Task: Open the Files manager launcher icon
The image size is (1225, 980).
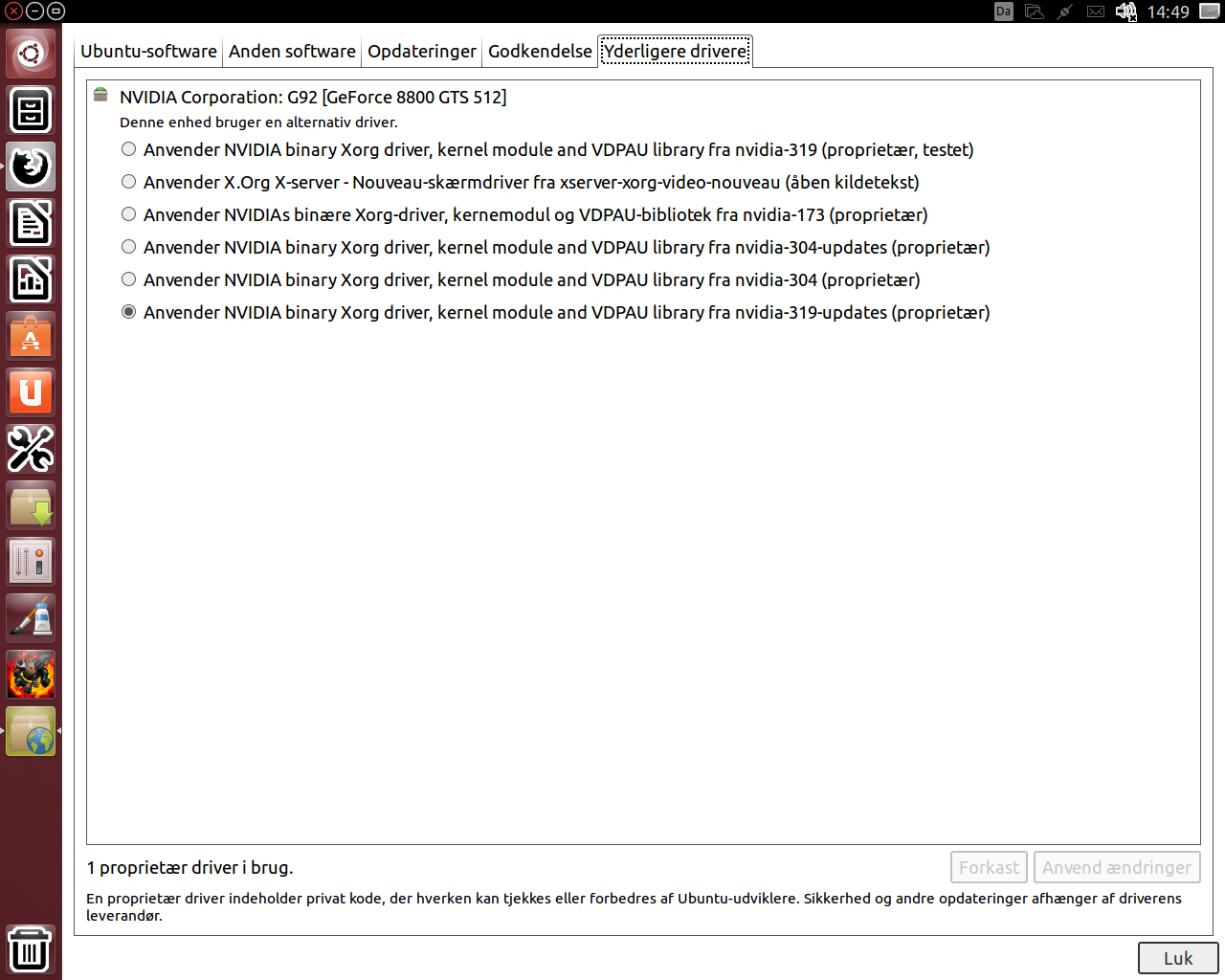Action: (x=31, y=110)
